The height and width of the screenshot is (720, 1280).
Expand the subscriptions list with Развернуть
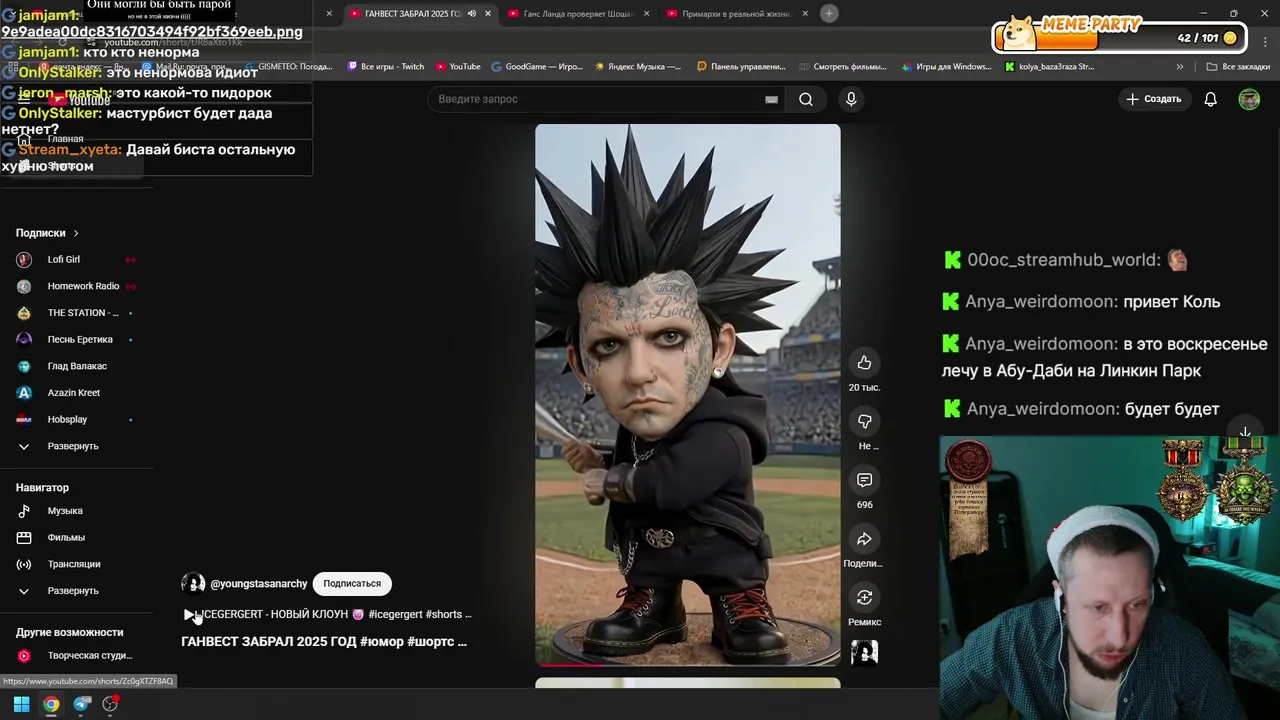(x=75, y=446)
